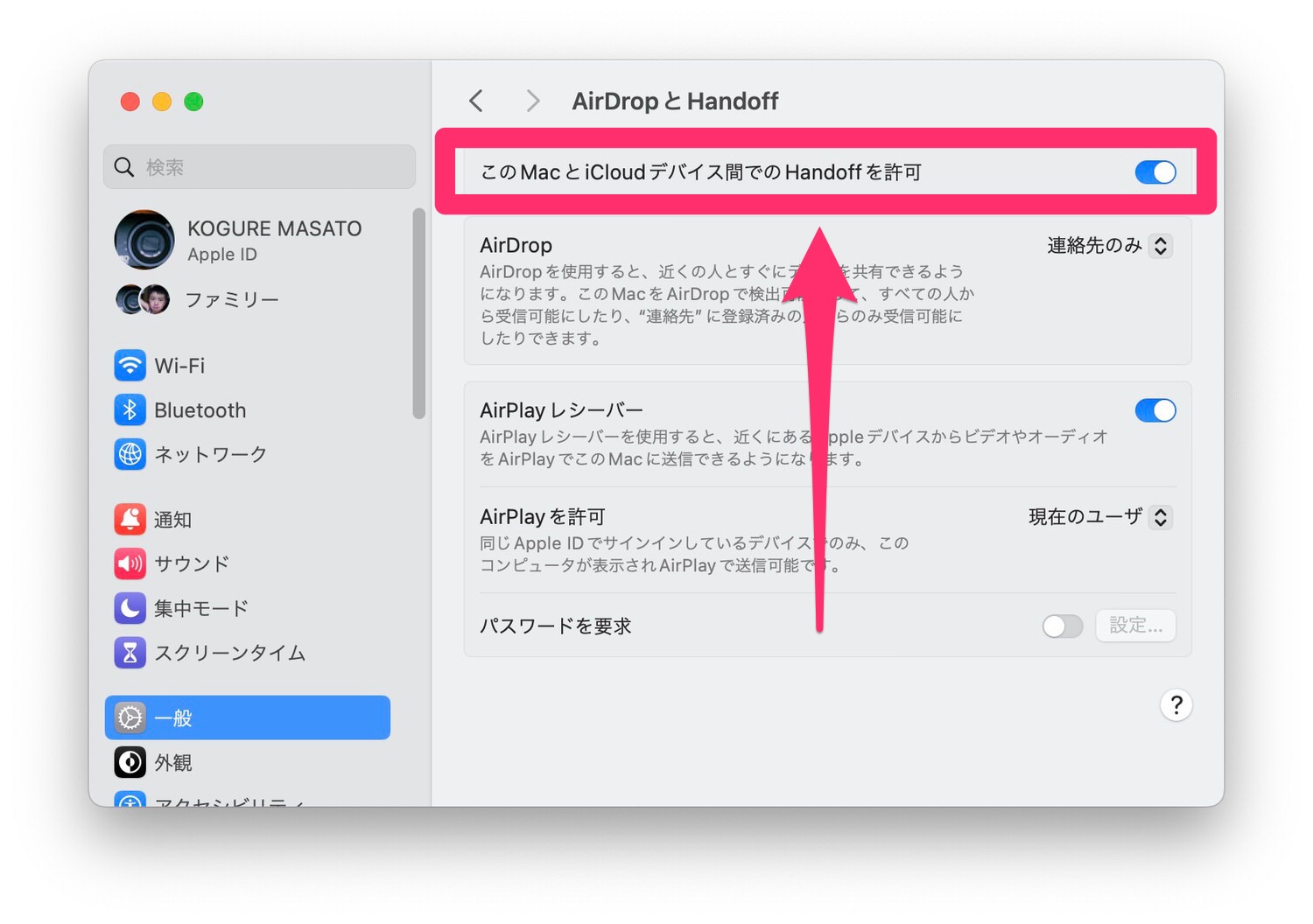Click the AirPlay レシーバー heading text
Image resolution: width=1313 pixels, height=924 pixels.
coord(561,409)
